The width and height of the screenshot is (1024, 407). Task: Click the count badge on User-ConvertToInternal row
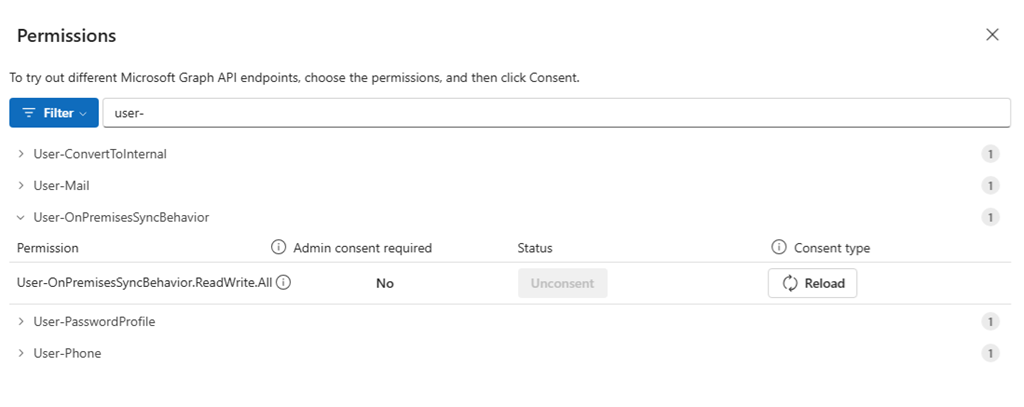[x=990, y=154]
